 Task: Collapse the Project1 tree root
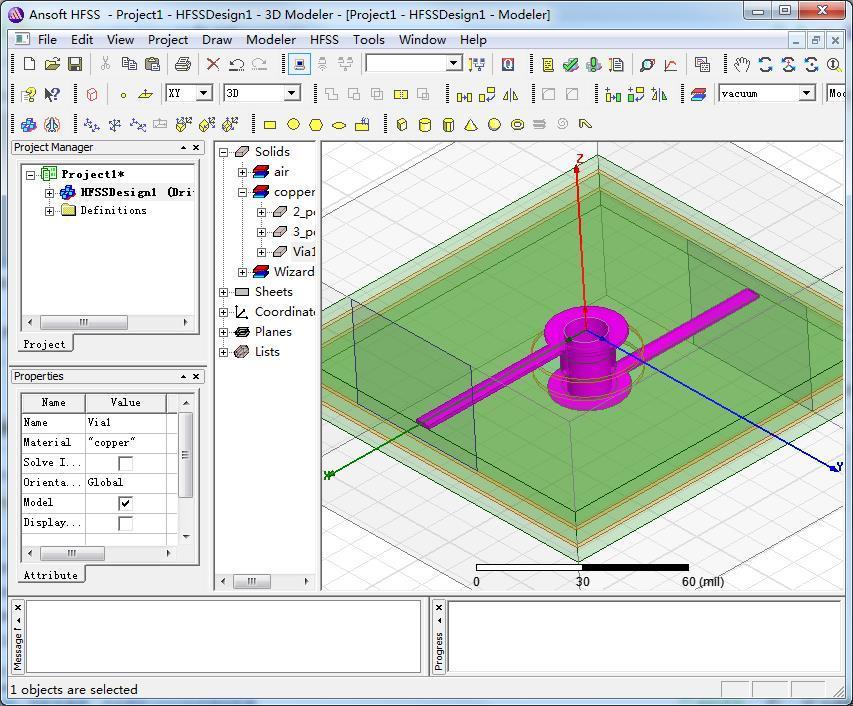click(x=30, y=175)
